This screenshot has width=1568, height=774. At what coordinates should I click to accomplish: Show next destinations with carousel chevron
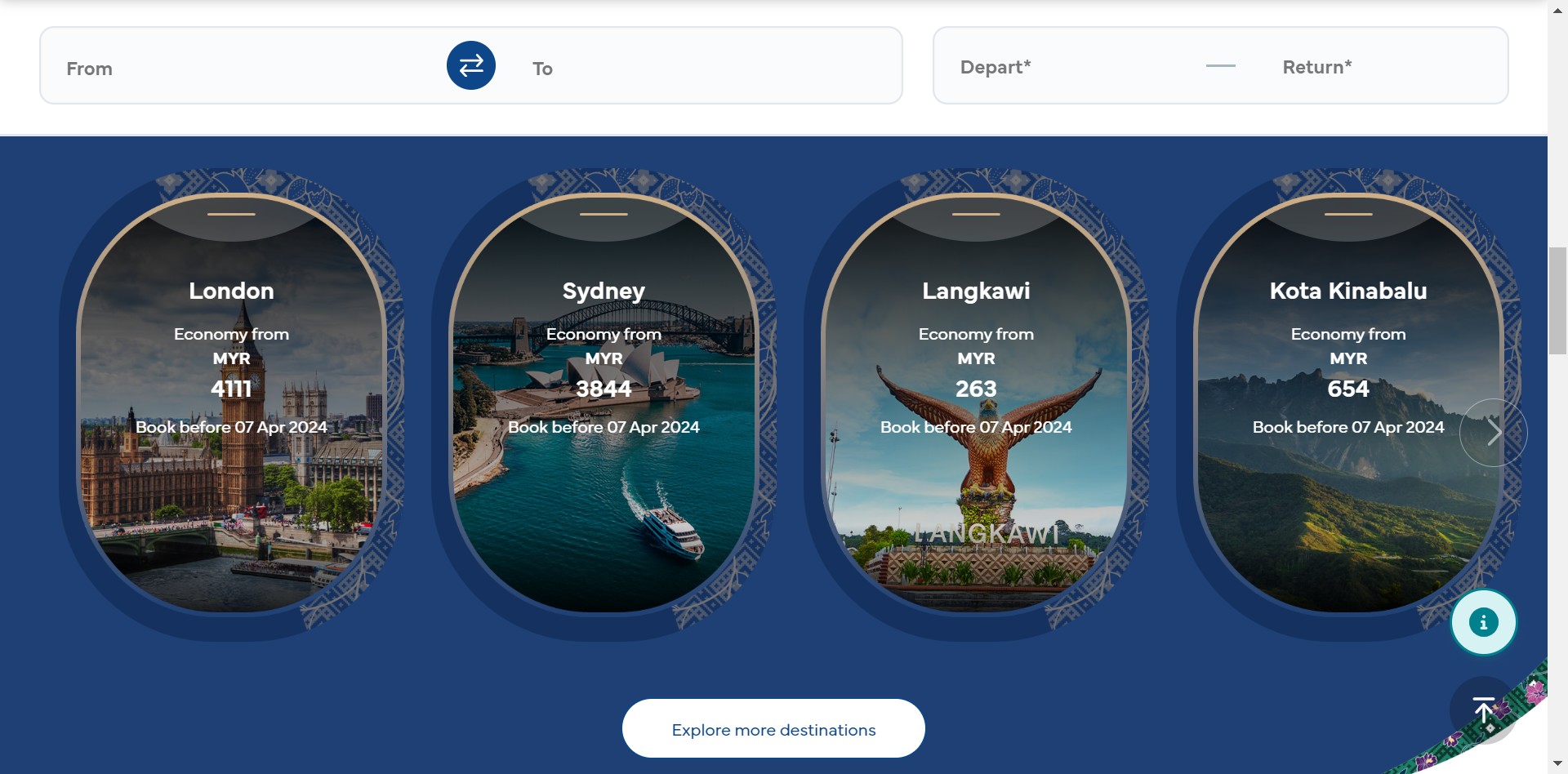(1493, 433)
